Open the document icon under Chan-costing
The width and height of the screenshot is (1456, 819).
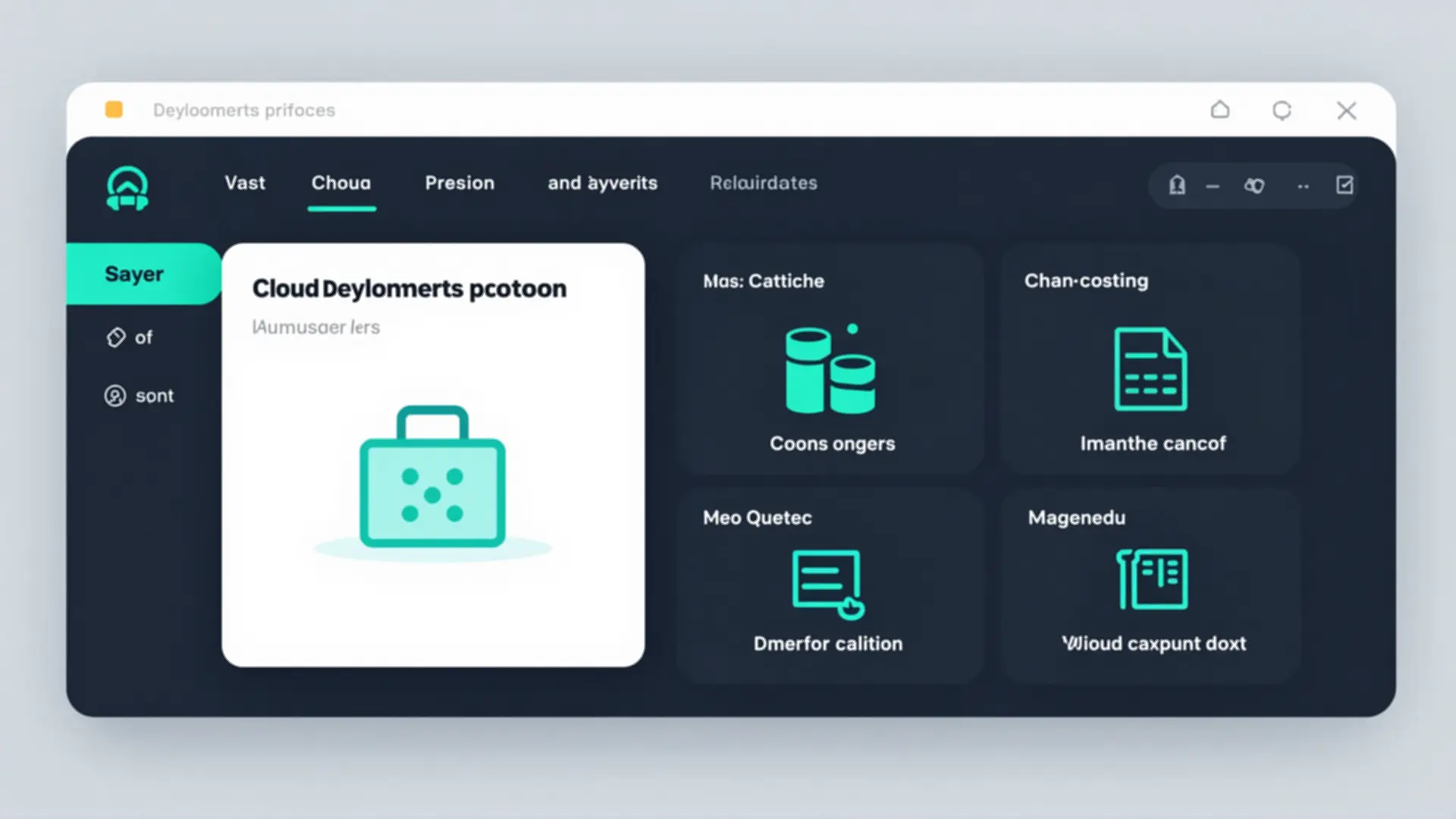pos(1150,370)
